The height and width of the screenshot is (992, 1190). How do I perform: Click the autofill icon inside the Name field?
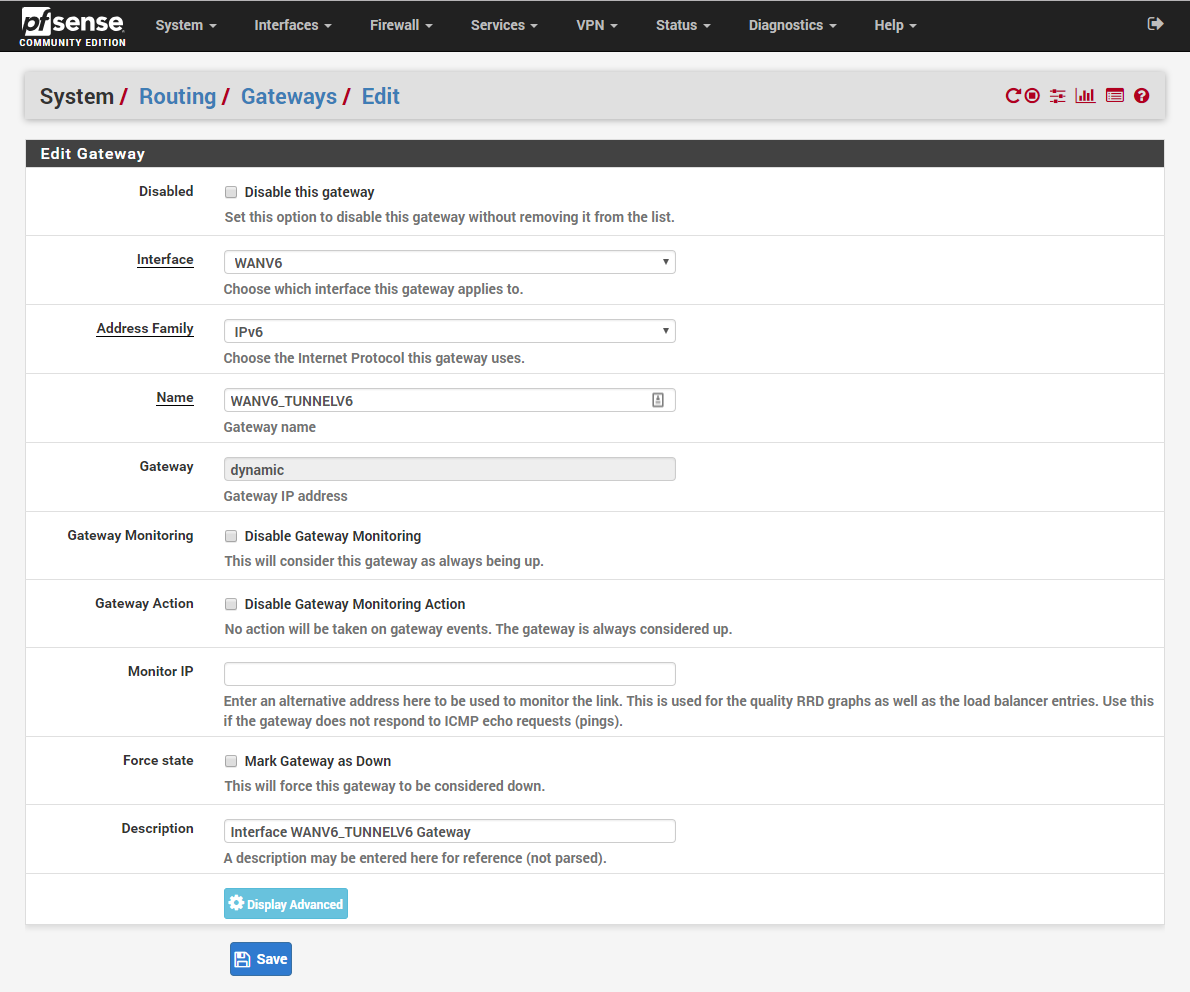(x=658, y=400)
